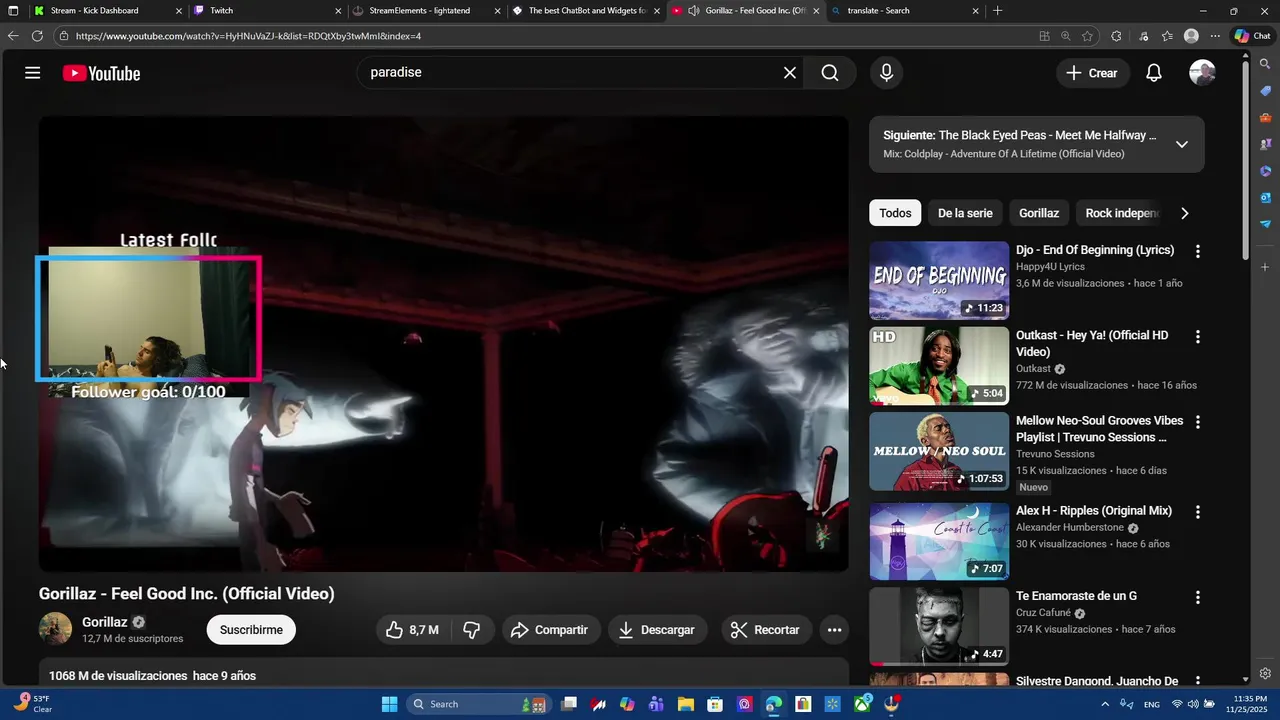Open Xbox app from taskbar
This screenshot has height=720, width=1280.
coord(862,704)
